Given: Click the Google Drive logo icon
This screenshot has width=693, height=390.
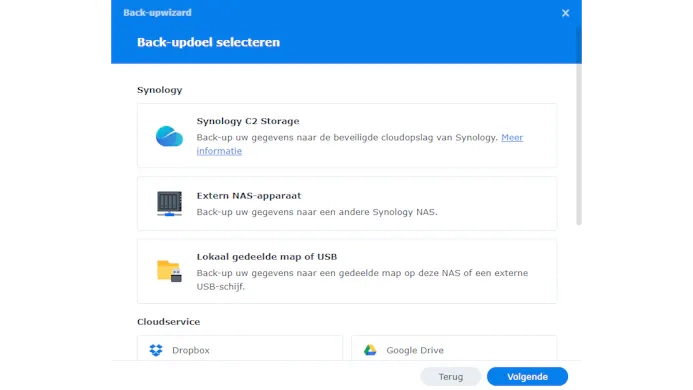Looking at the screenshot, I should (370, 350).
